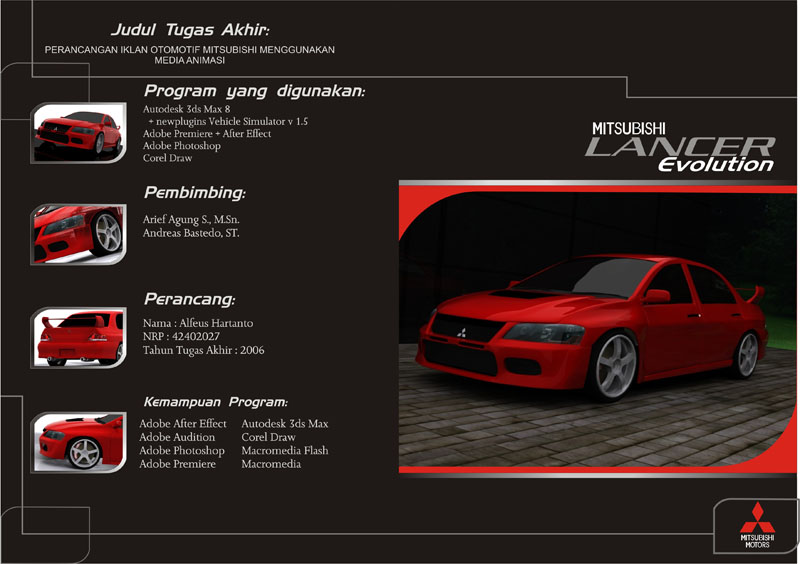Select the Program yang digunakan heading

pos(254,91)
